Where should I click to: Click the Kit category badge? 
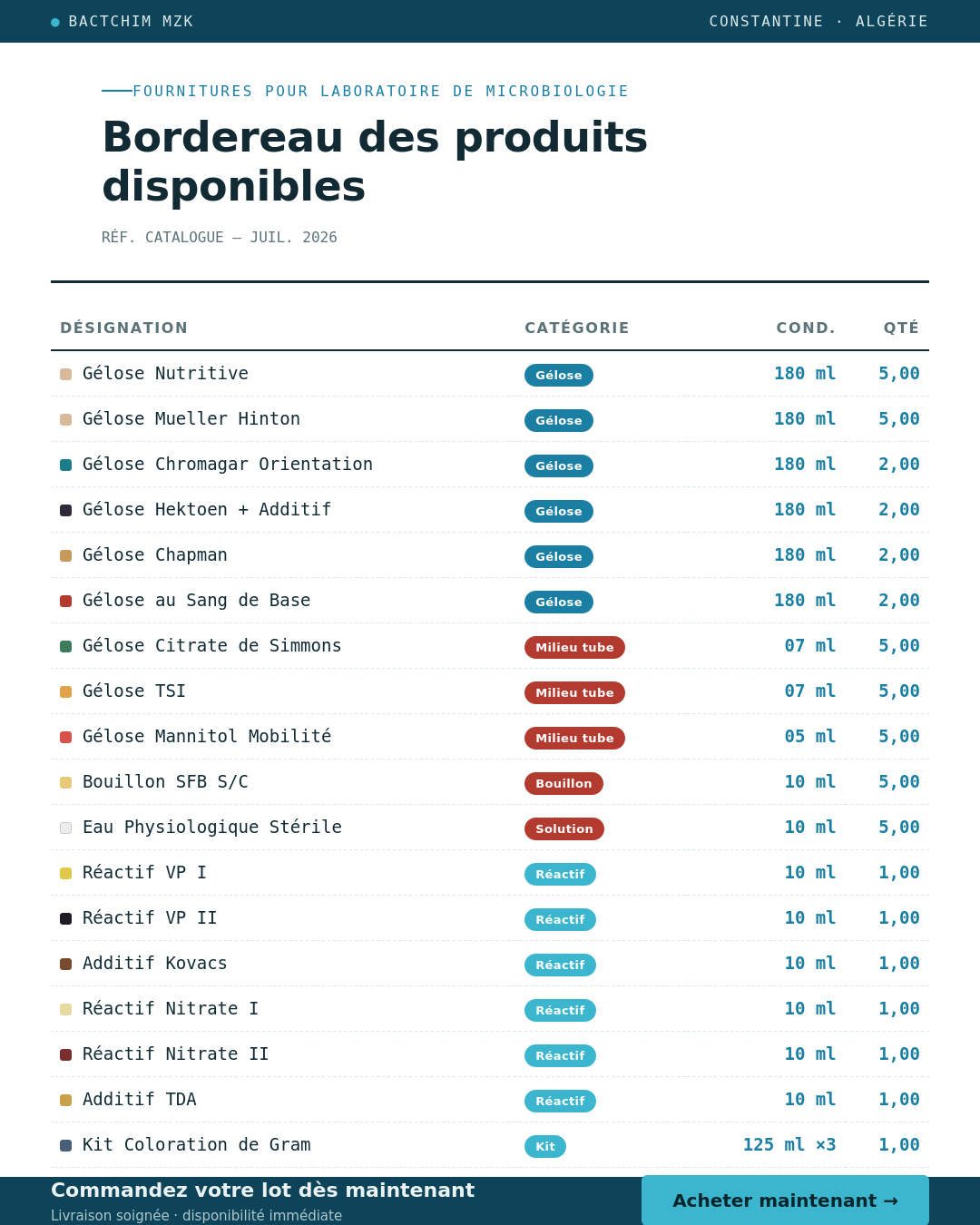coord(545,1146)
